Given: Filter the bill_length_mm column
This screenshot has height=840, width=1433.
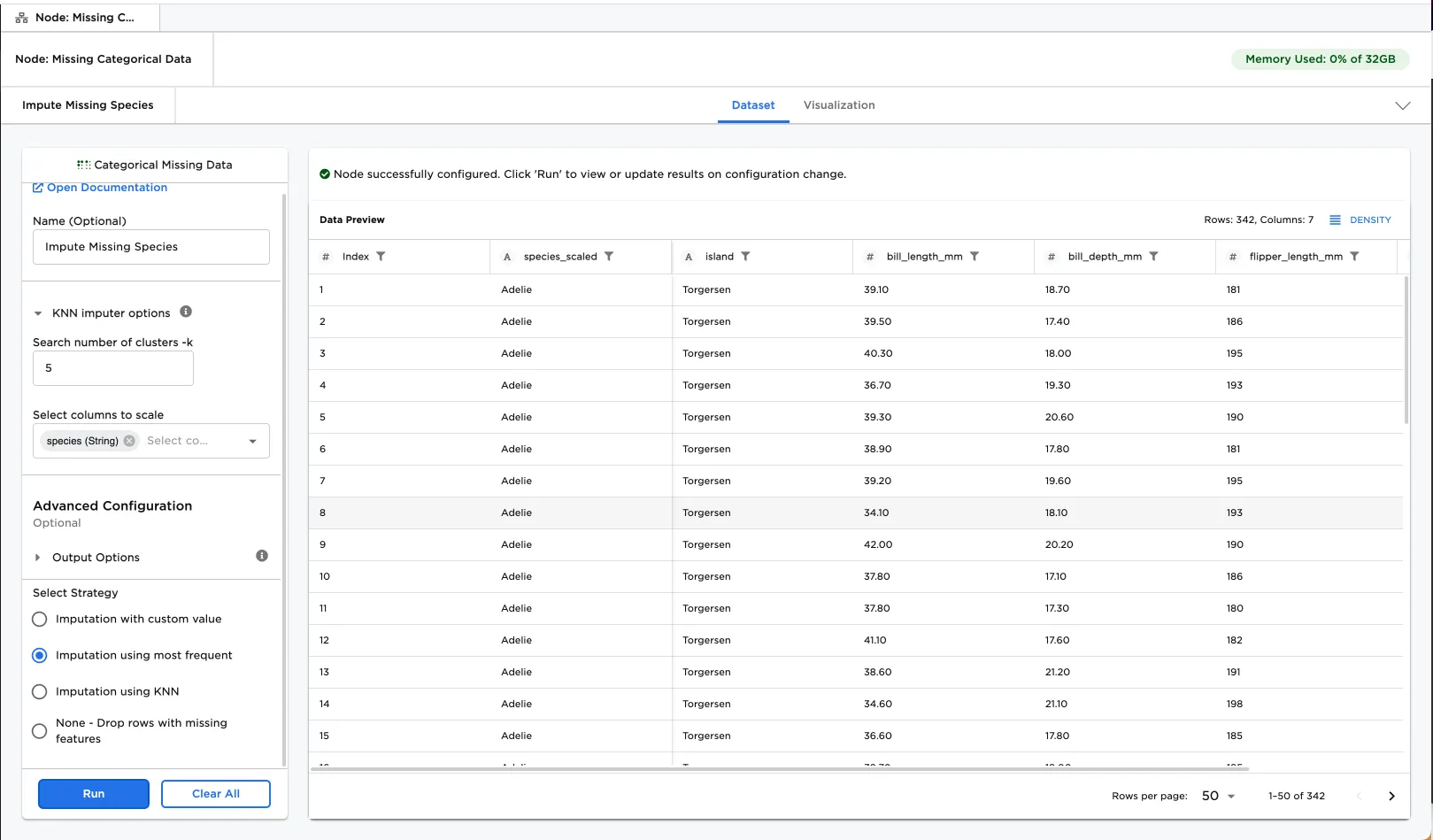Looking at the screenshot, I should [975, 257].
